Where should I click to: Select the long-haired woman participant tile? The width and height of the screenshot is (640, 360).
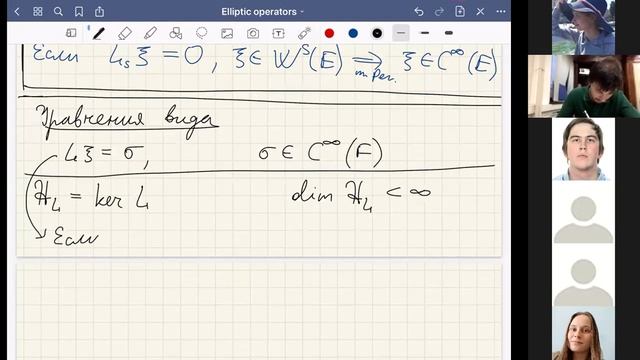(584, 334)
